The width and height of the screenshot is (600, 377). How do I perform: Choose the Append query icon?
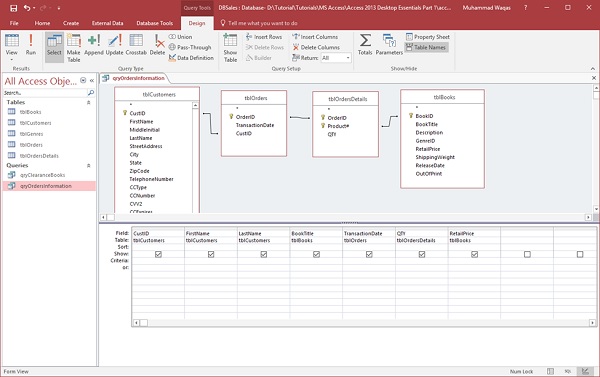(94, 45)
